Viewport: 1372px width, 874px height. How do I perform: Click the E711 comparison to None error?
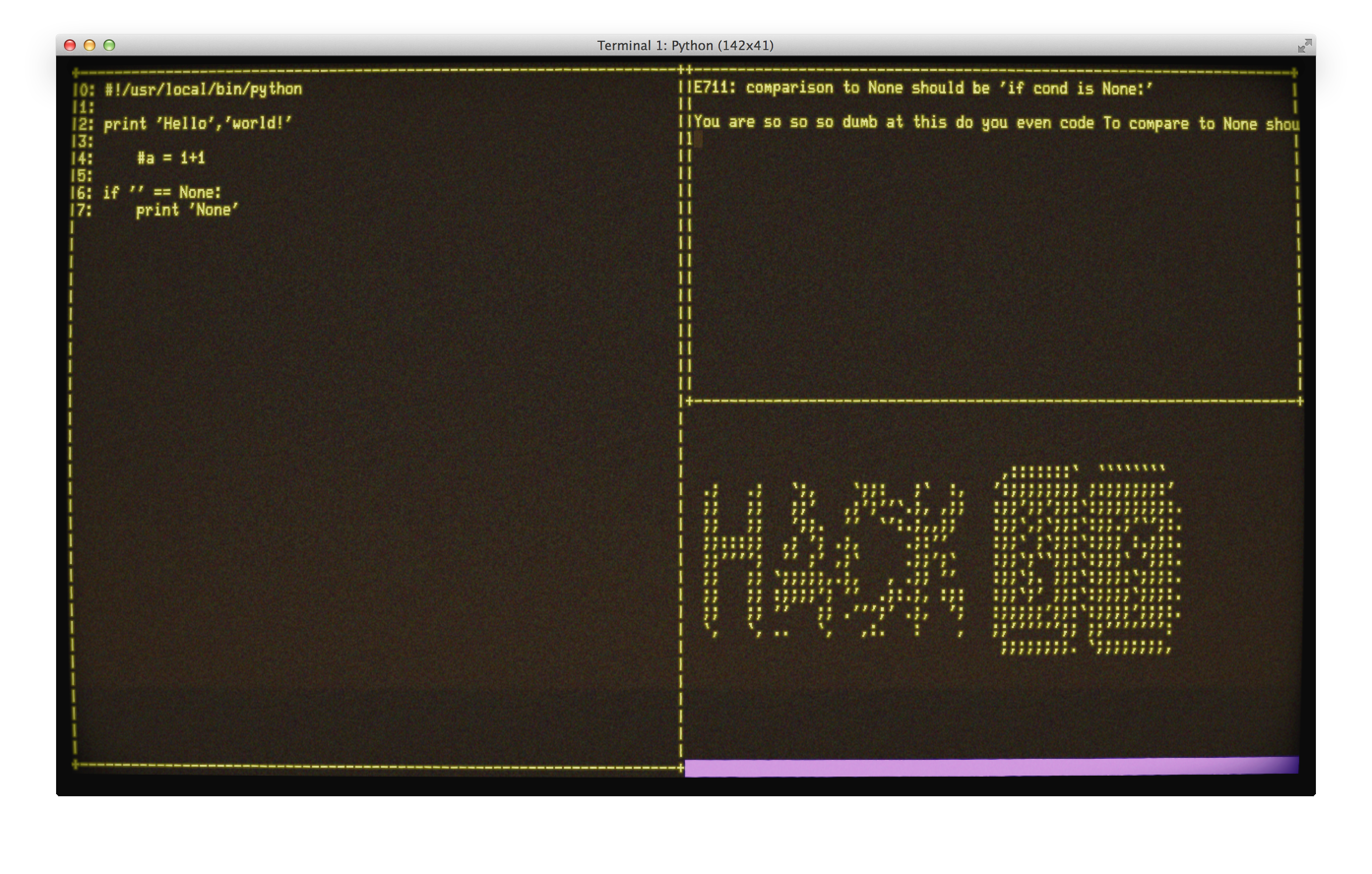point(923,88)
